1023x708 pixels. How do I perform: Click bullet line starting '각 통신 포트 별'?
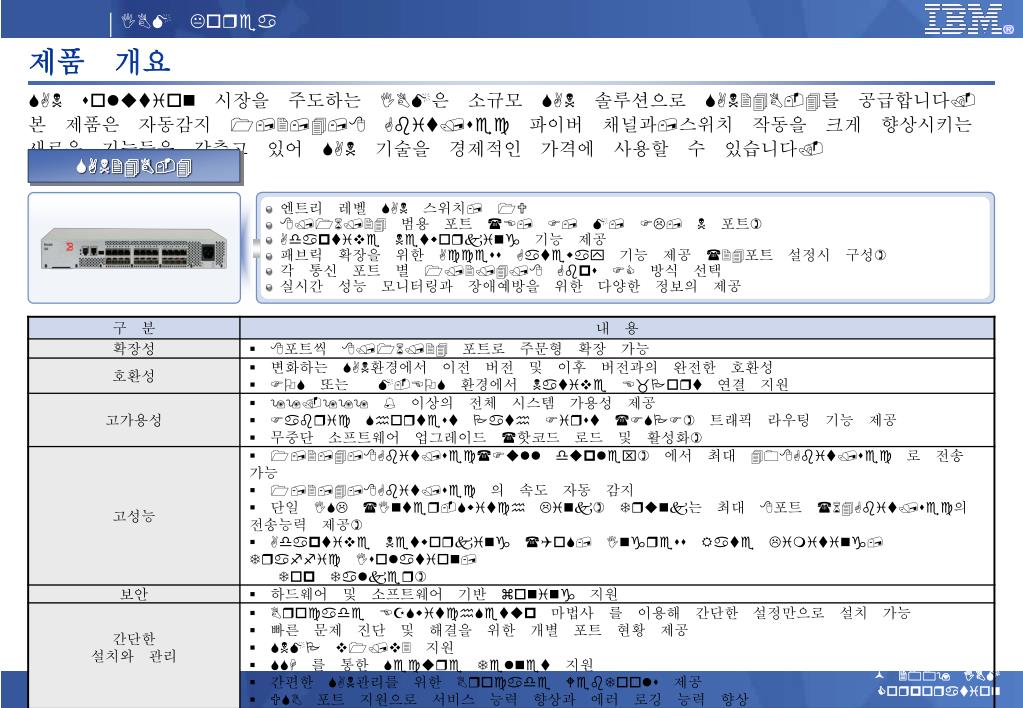pos(500,270)
